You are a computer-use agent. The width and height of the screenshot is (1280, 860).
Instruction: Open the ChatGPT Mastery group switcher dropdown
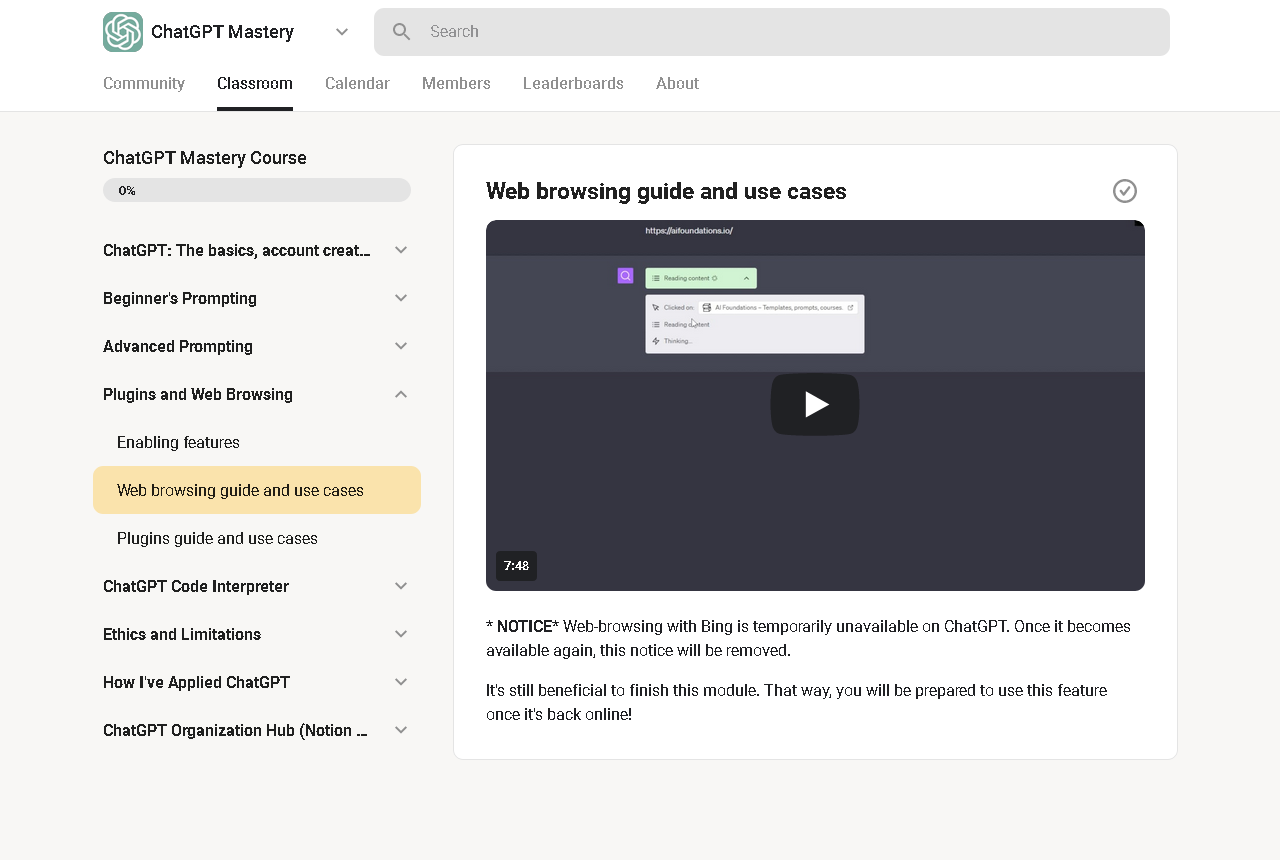342,32
